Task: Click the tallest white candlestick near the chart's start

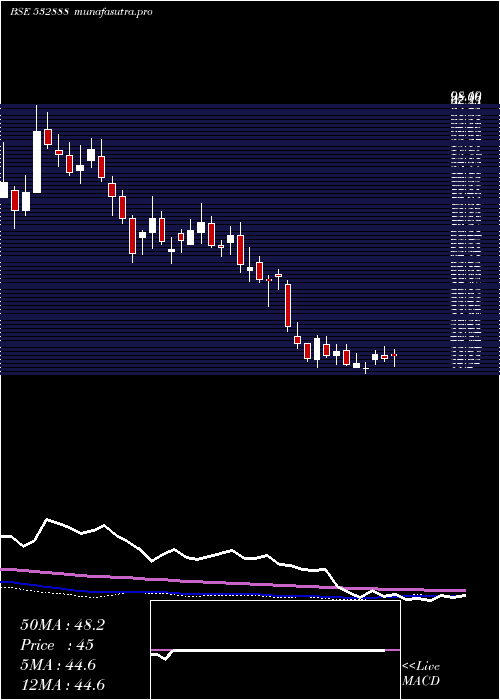Action: (37, 162)
